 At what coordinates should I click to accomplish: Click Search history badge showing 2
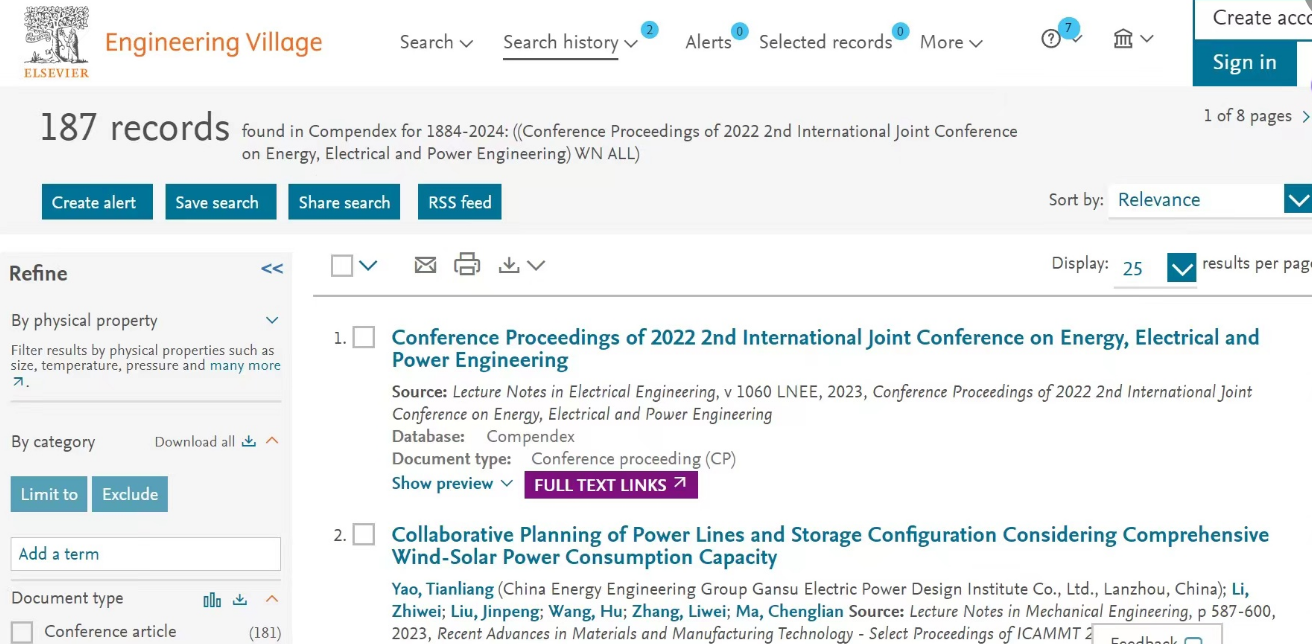(x=649, y=30)
